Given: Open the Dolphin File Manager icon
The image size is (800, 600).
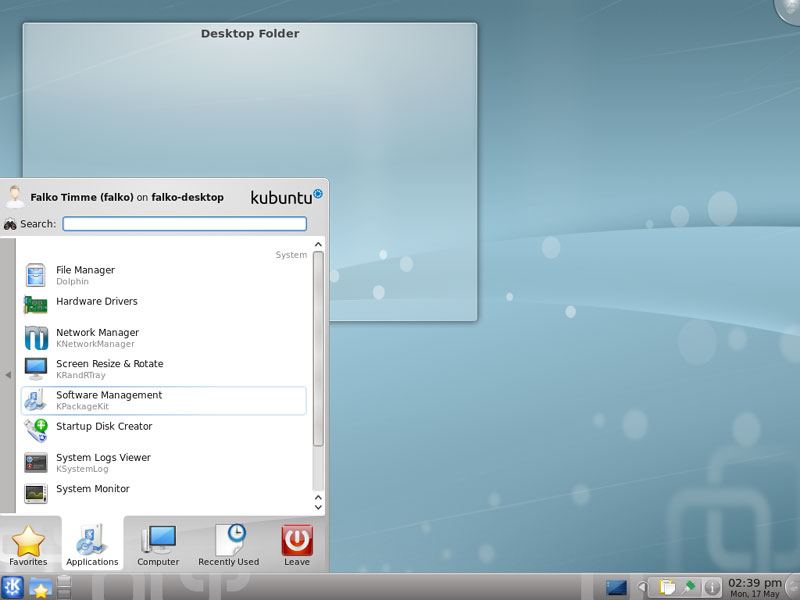Looking at the screenshot, I should click(36, 275).
